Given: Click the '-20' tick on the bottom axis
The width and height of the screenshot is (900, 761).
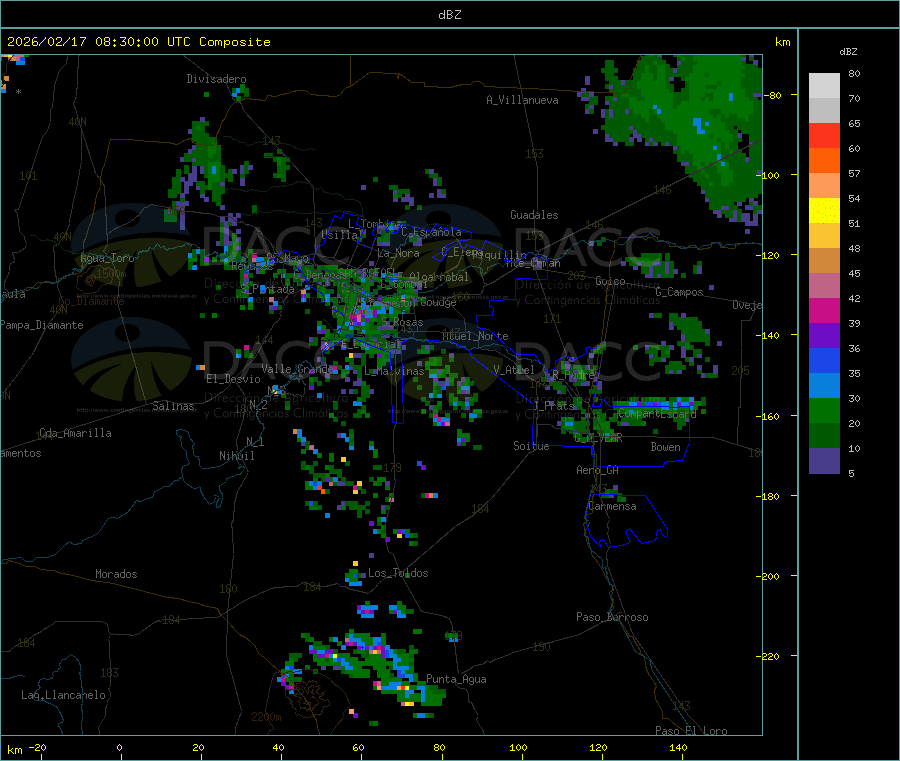Looking at the screenshot, I should tap(37, 747).
